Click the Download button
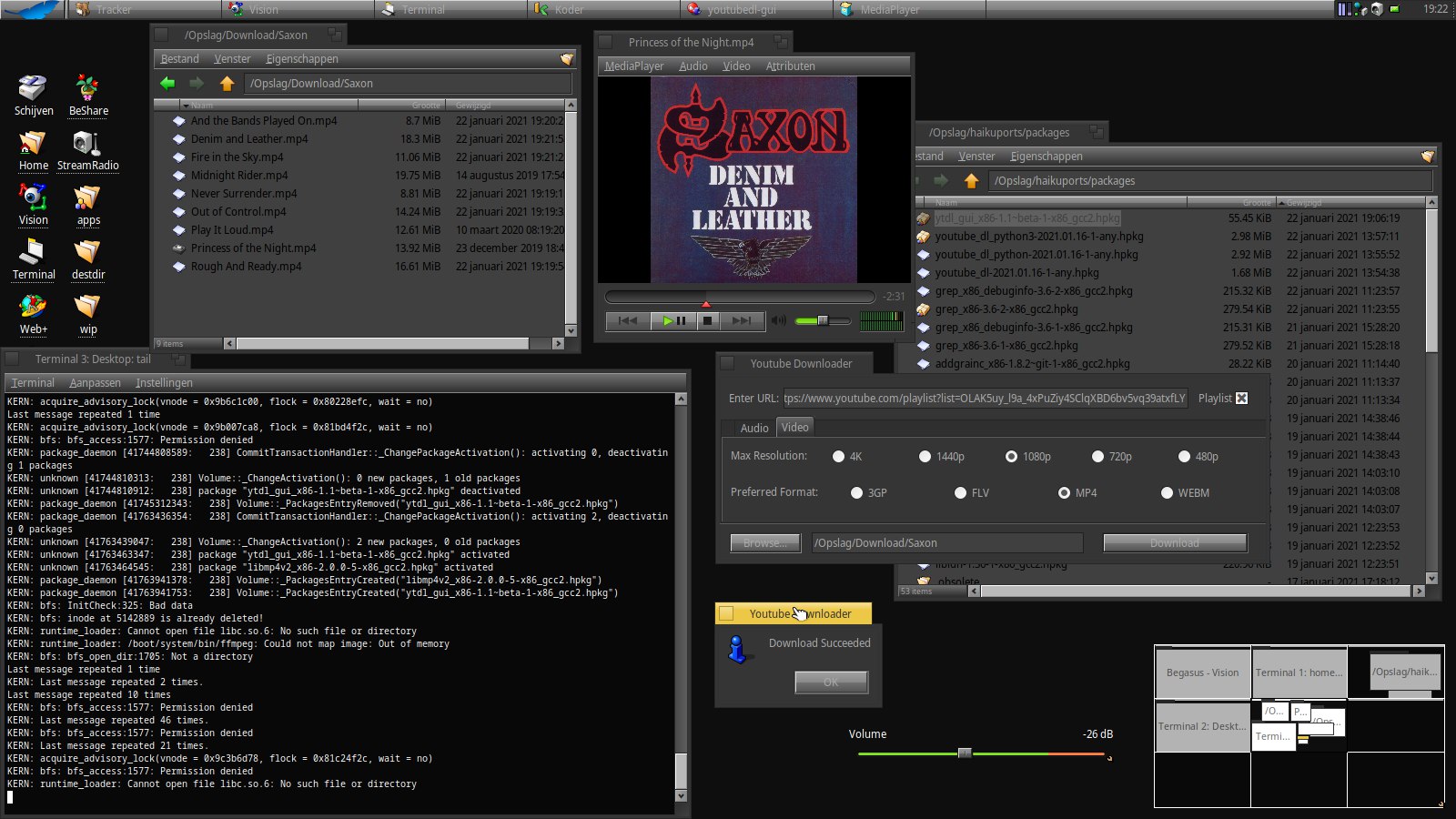 1175,542
